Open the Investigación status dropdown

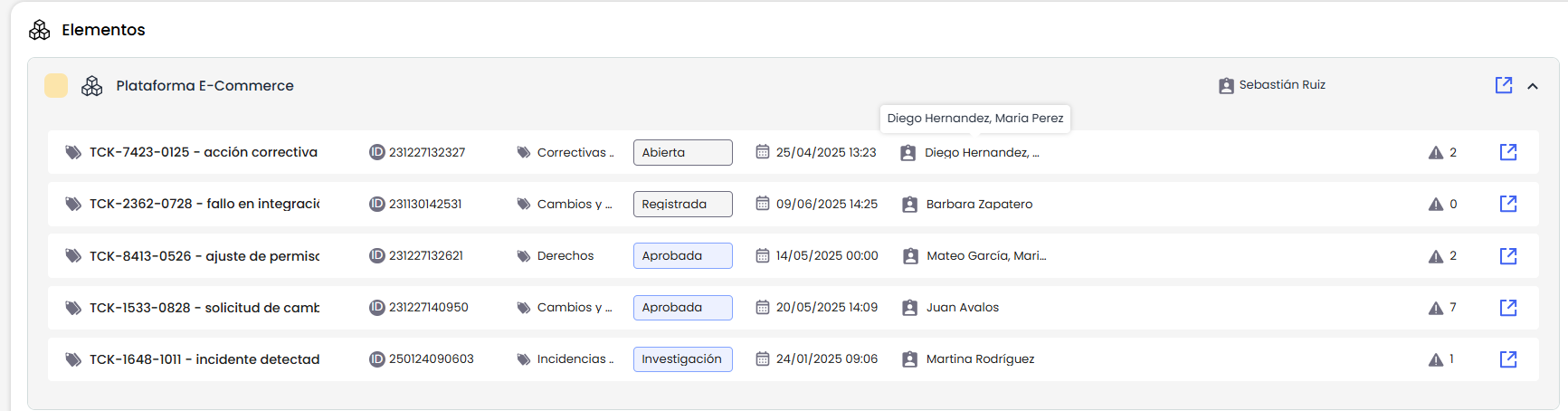(682, 359)
